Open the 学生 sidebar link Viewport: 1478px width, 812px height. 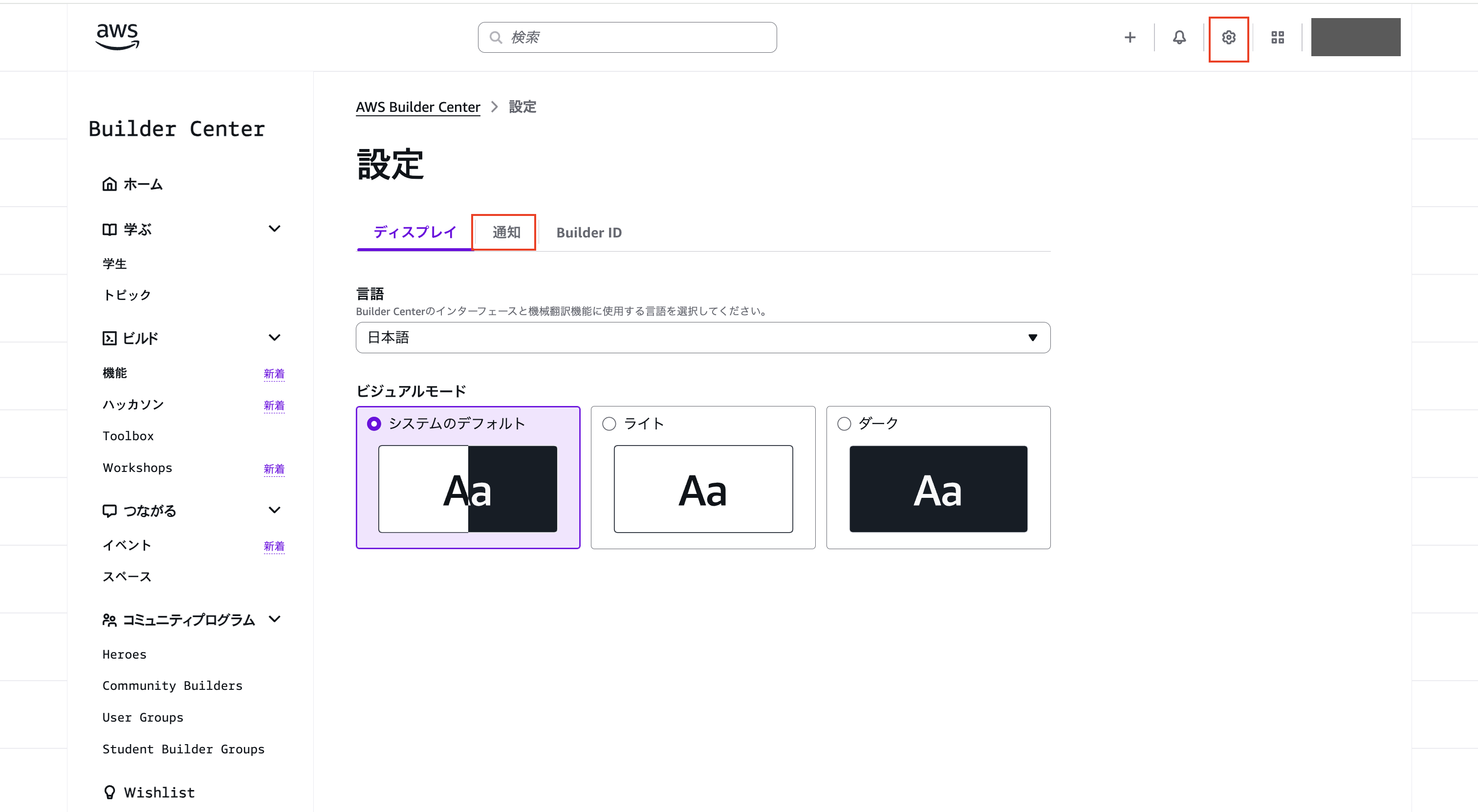point(115,264)
